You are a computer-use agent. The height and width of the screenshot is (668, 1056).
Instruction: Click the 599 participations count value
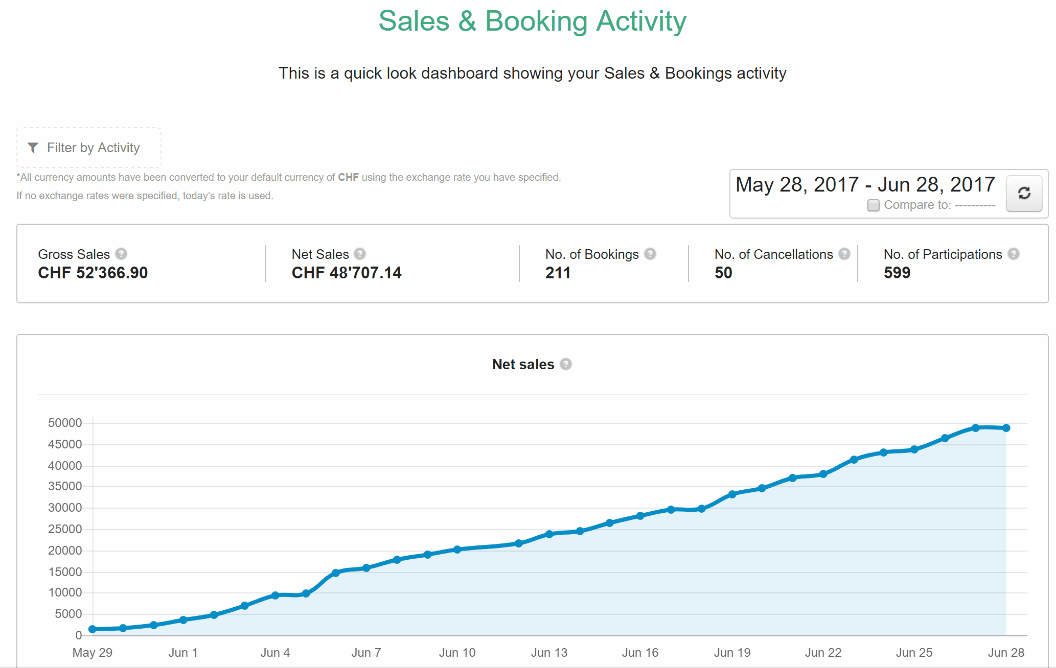pyautogui.click(x=897, y=273)
